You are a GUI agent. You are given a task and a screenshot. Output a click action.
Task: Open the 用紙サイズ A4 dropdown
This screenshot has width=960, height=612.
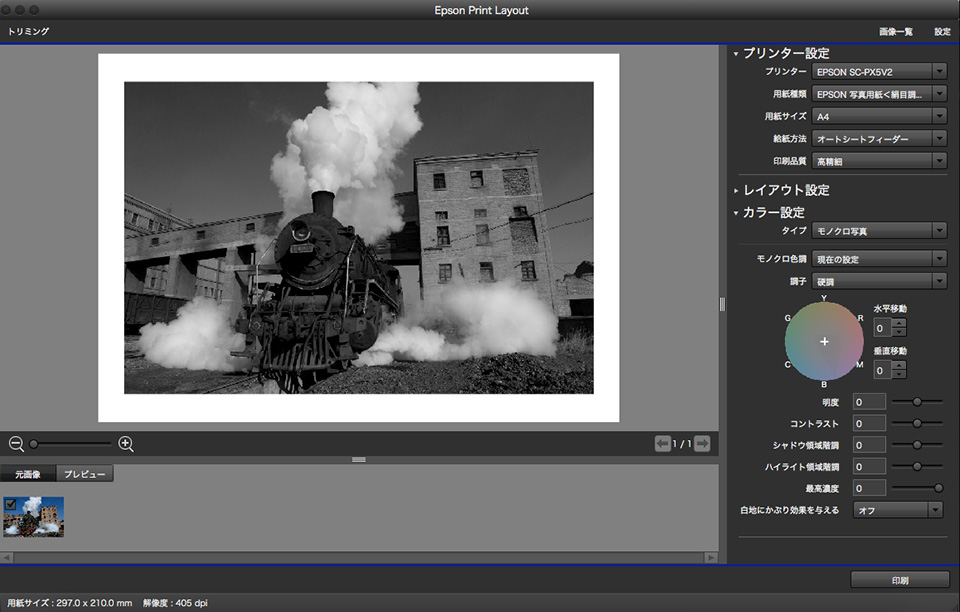[x=879, y=116]
